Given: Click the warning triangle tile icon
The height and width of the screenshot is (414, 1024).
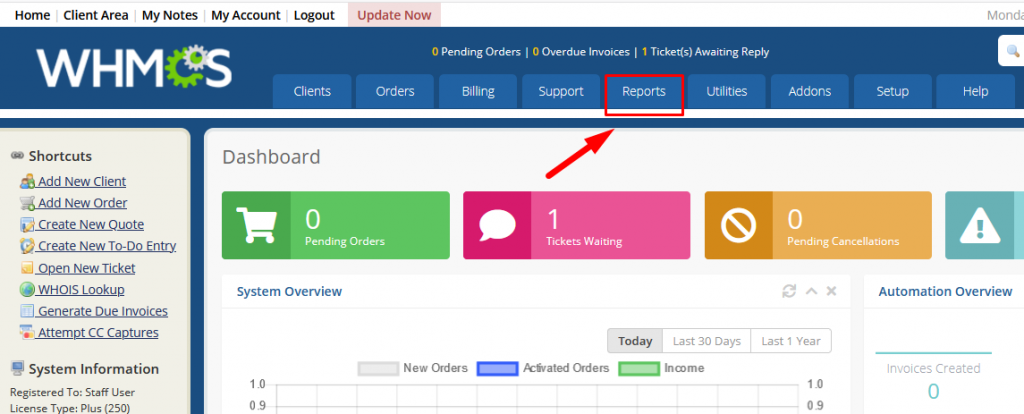Looking at the screenshot, I should (980, 225).
